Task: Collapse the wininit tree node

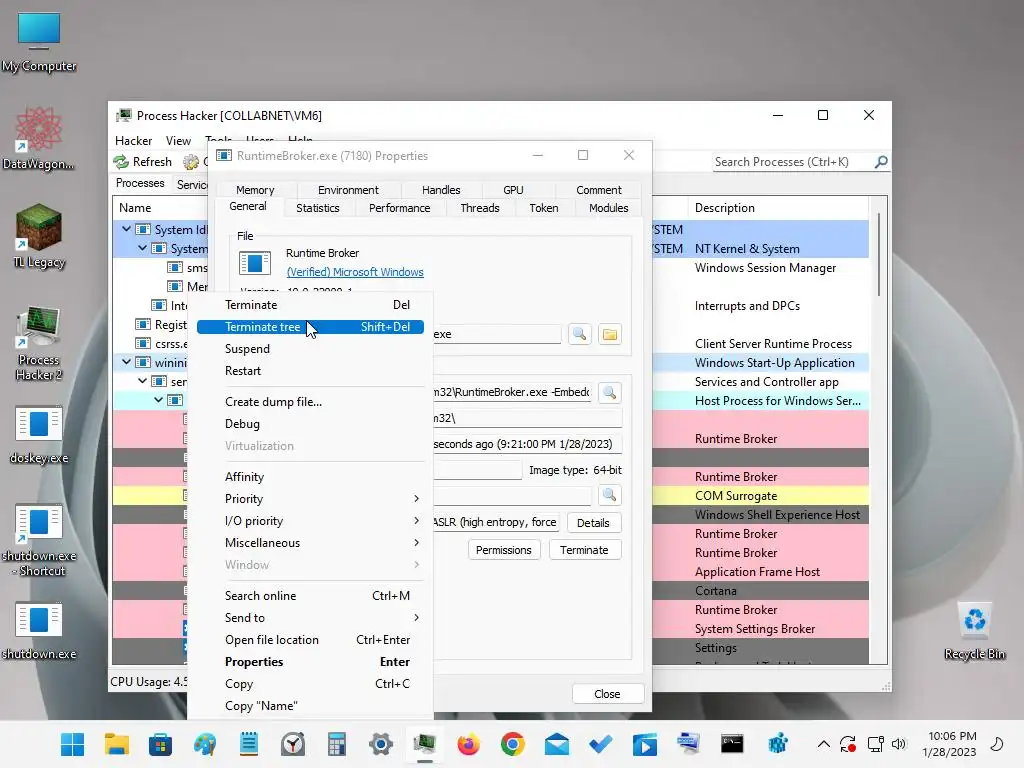Action: pos(127,362)
